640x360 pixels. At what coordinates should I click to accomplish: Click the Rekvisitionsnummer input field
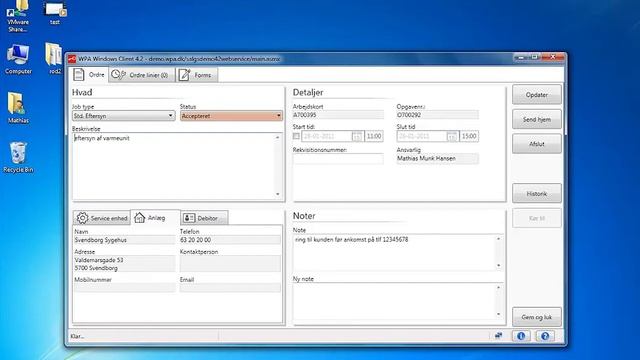[338, 159]
